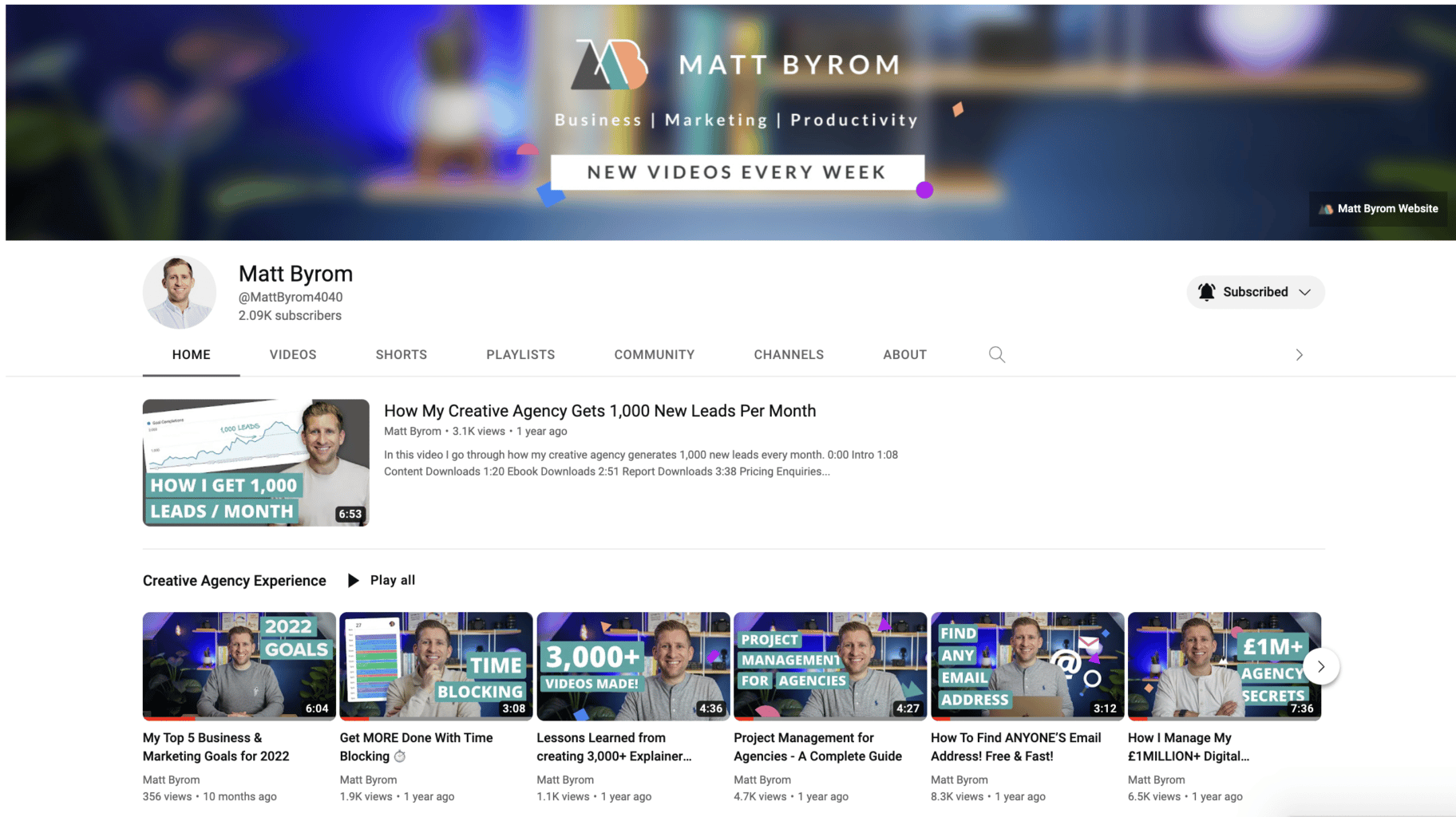Click the channel search magnifier icon
This screenshot has width=1456, height=817.
996,354
